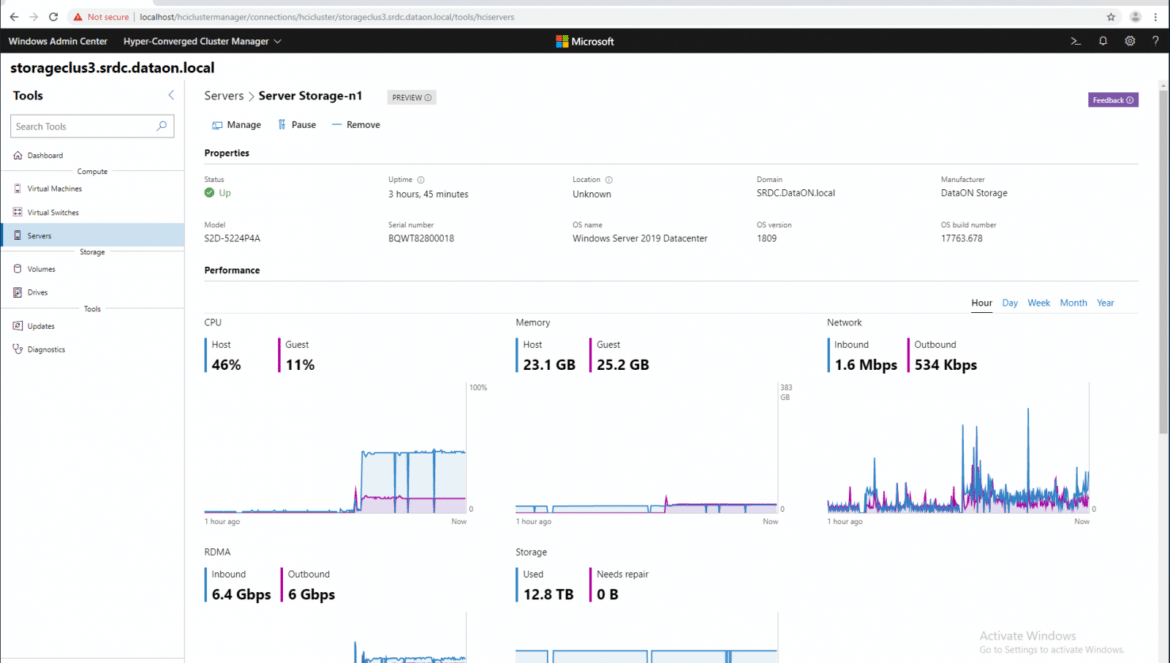This screenshot has width=1170, height=663.
Task: Click the Virtual Switches icon
Action: point(18,212)
